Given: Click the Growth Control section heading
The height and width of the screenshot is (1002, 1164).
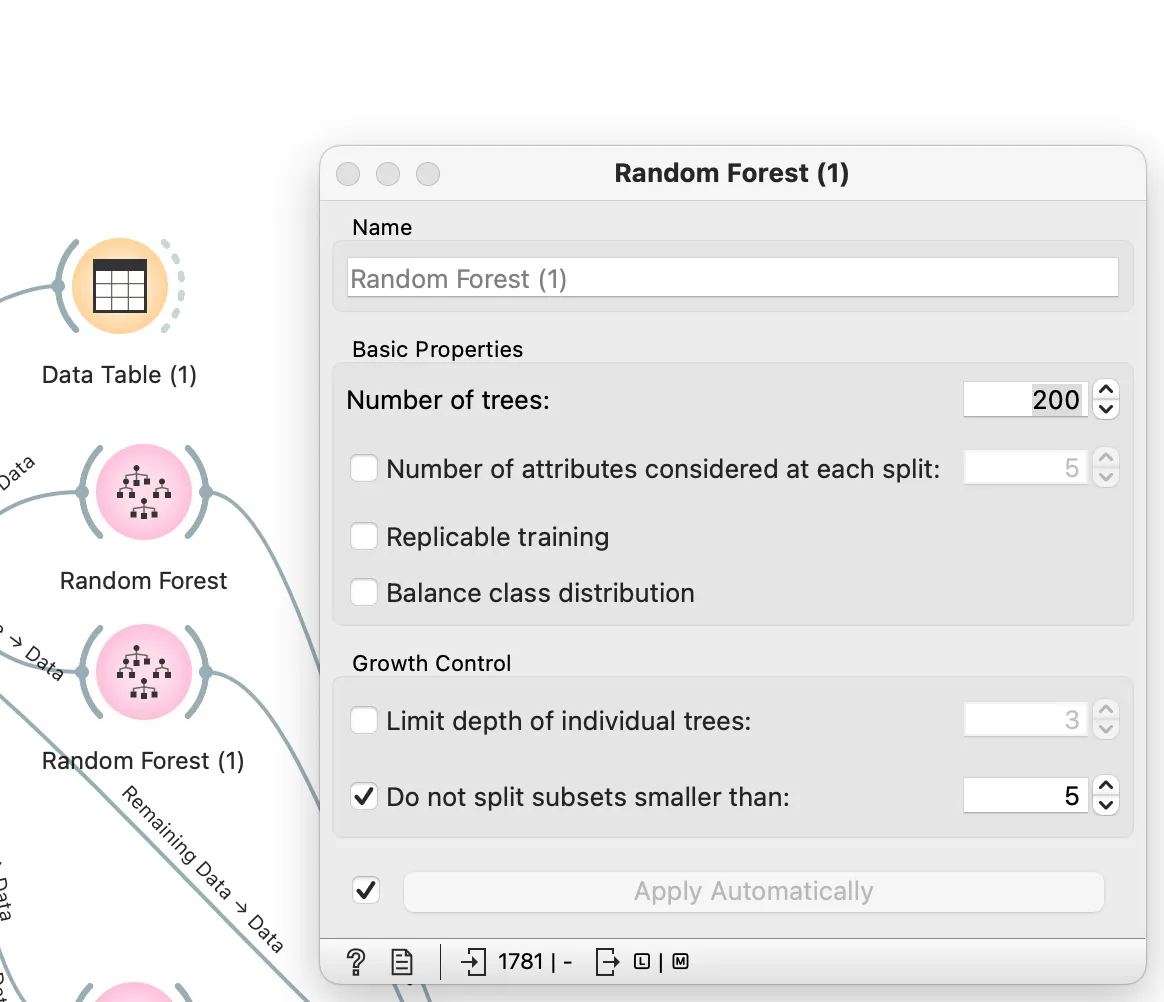Looking at the screenshot, I should pyautogui.click(x=431, y=663).
